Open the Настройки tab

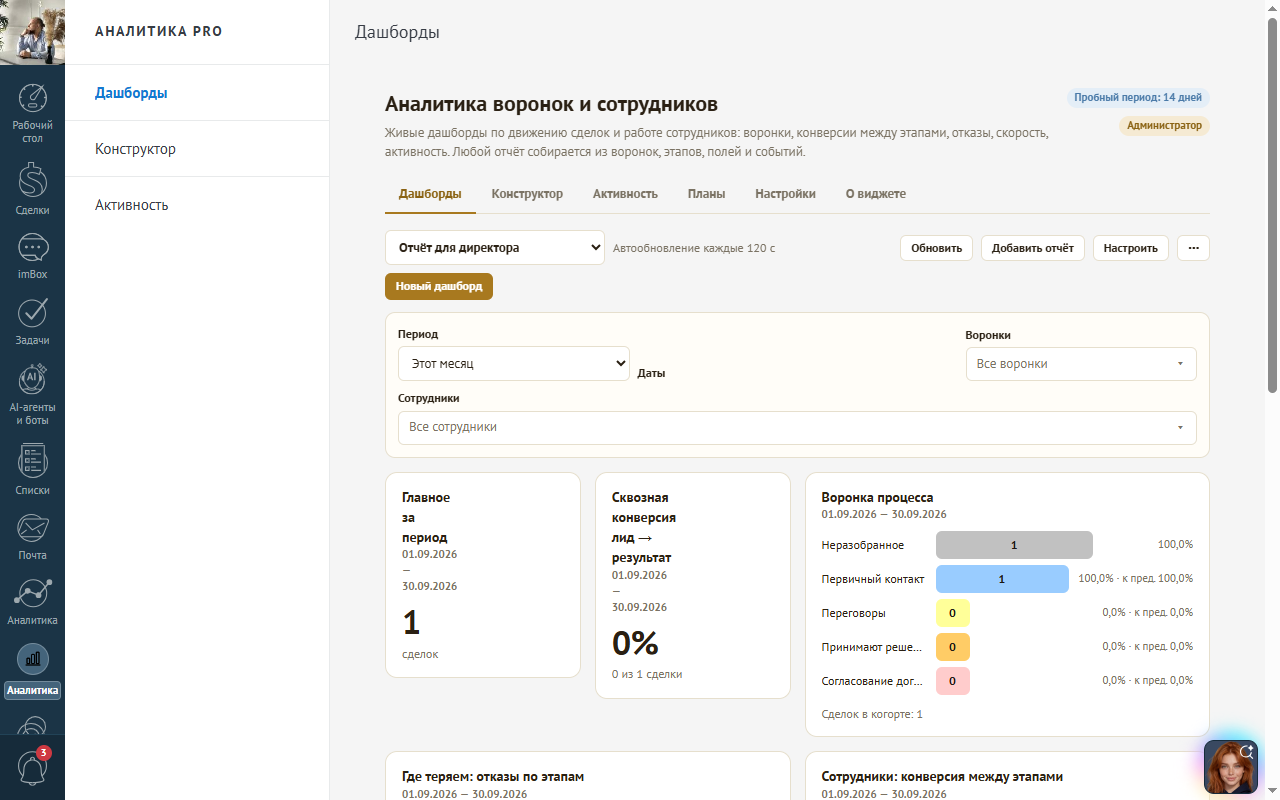tap(785, 194)
